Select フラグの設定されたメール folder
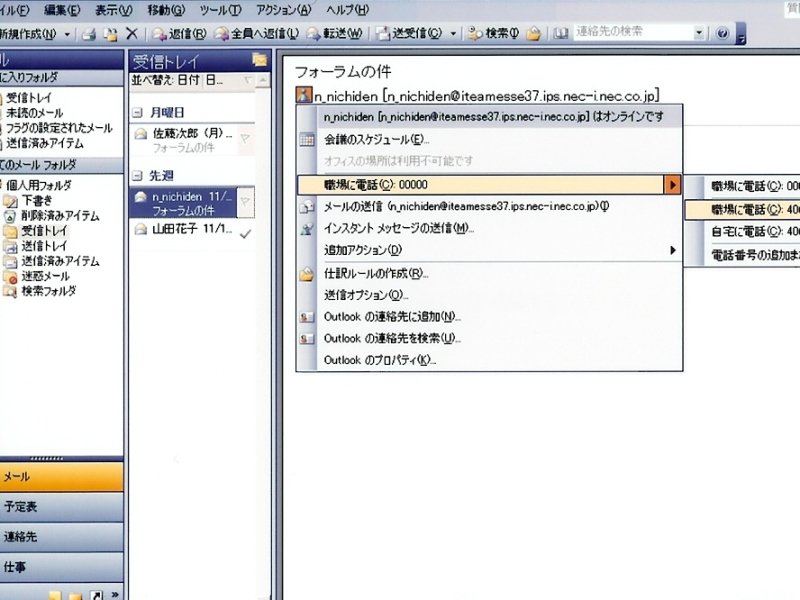Viewport: 800px width, 600px height. 59,128
